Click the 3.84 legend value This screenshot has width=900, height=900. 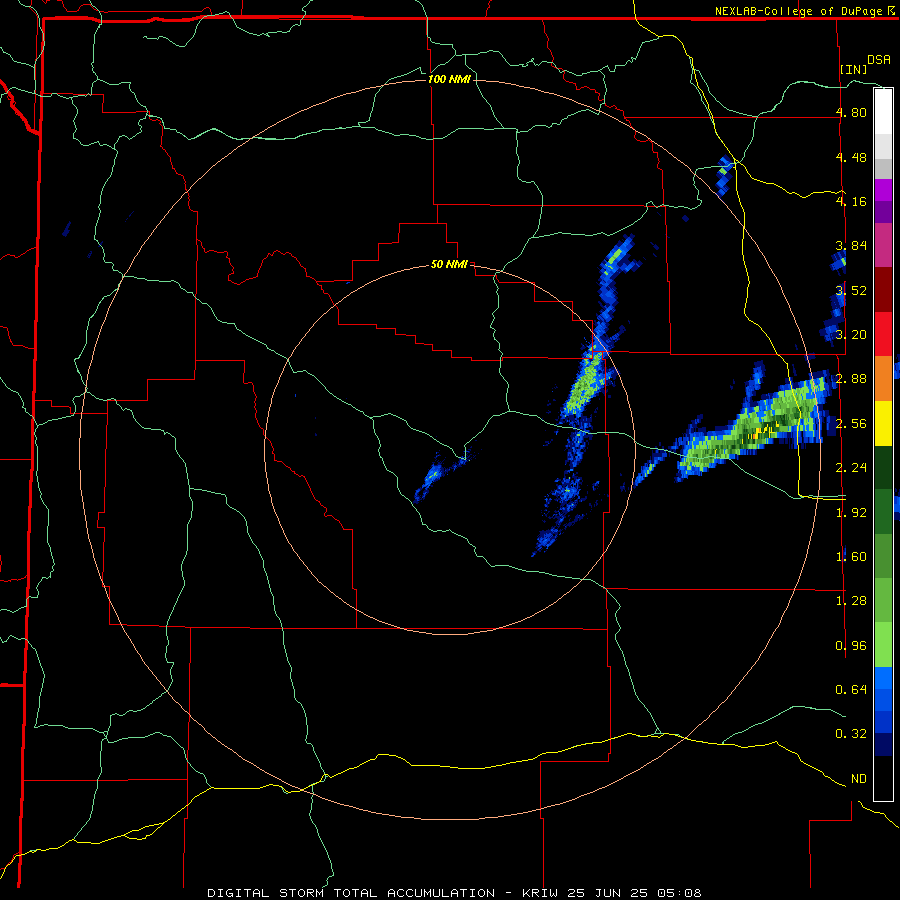tap(851, 246)
